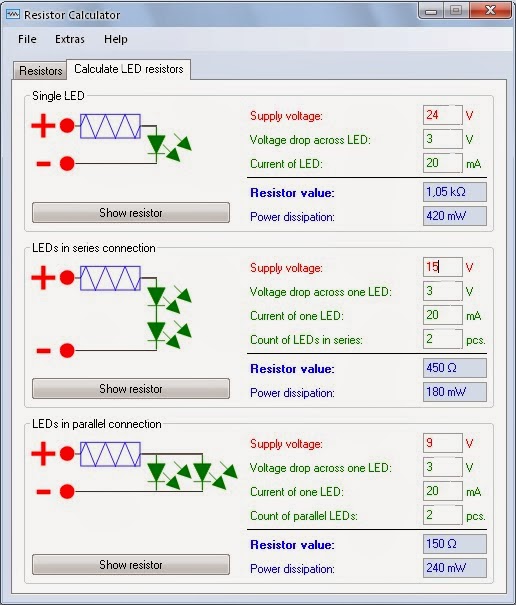516x605 pixels.
Task: Click the Count of LEDs in series field
Action: [x=442, y=339]
